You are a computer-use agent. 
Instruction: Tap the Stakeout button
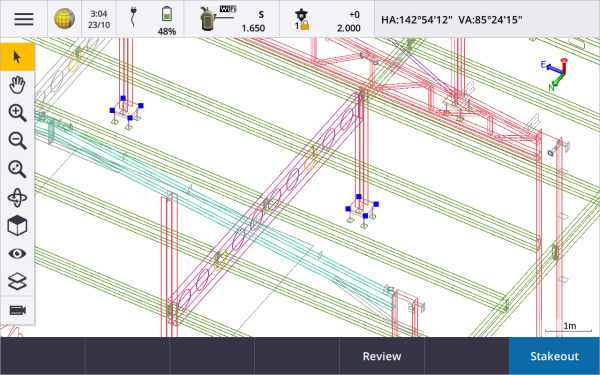[x=554, y=356]
